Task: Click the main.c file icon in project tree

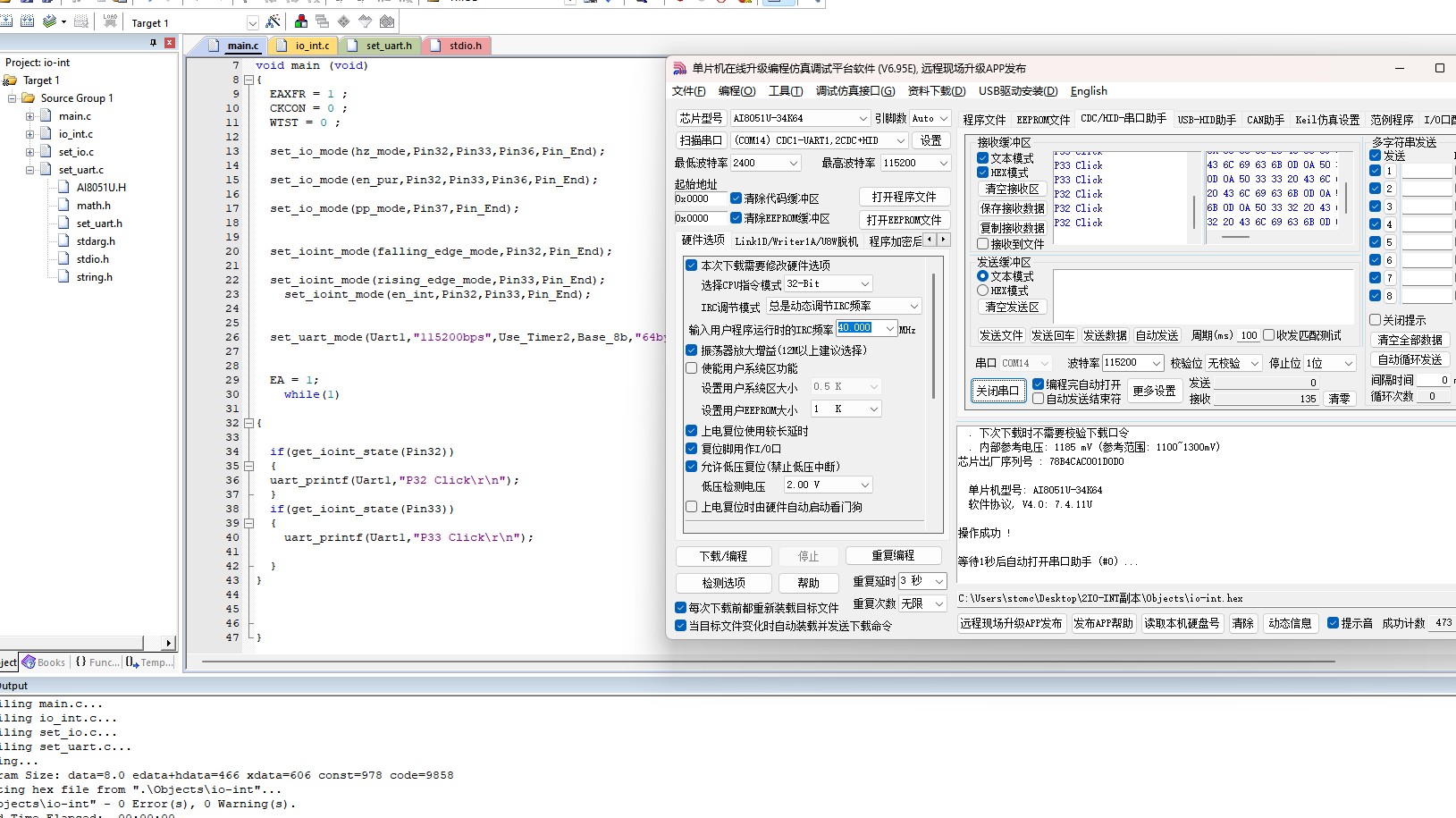Action: (x=46, y=116)
